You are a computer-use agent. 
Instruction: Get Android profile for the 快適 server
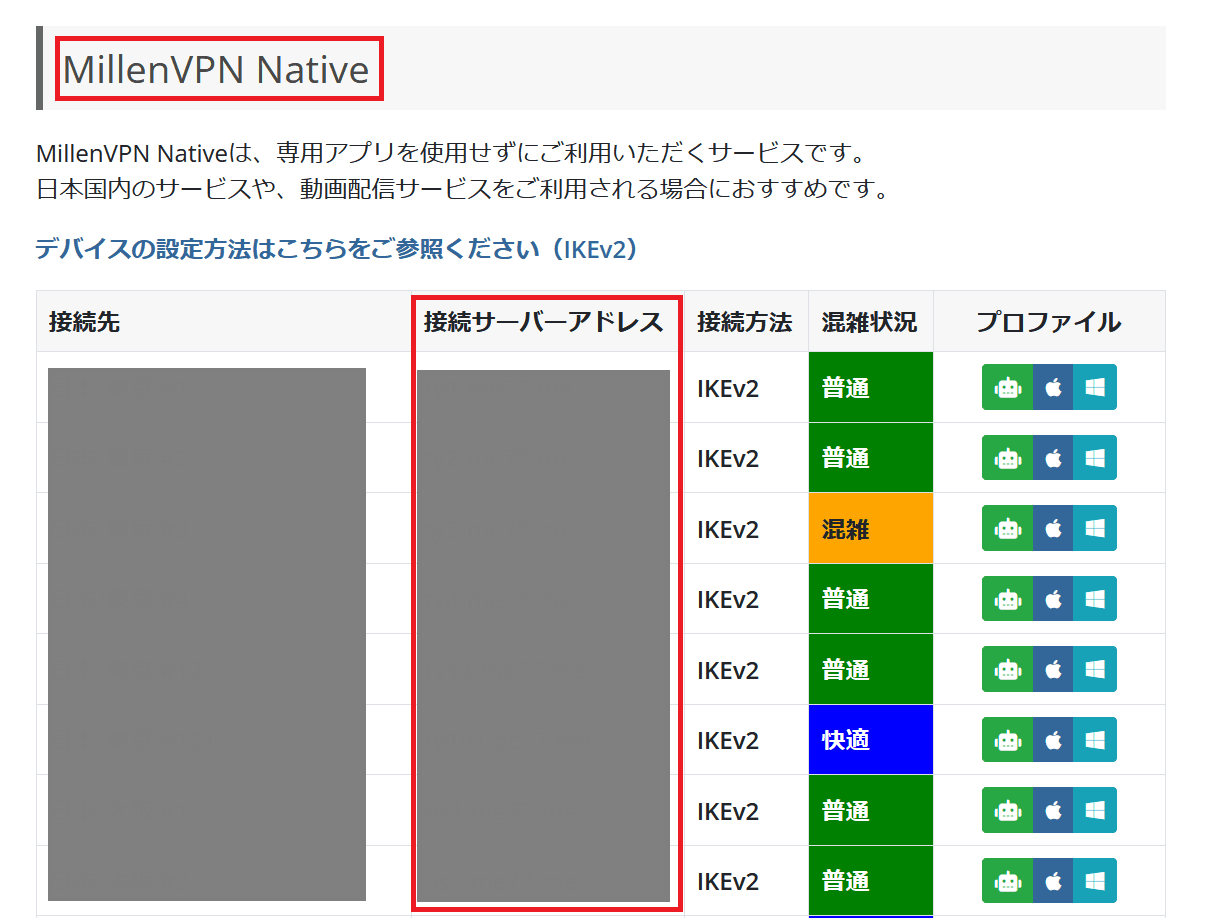click(1007, 740)
